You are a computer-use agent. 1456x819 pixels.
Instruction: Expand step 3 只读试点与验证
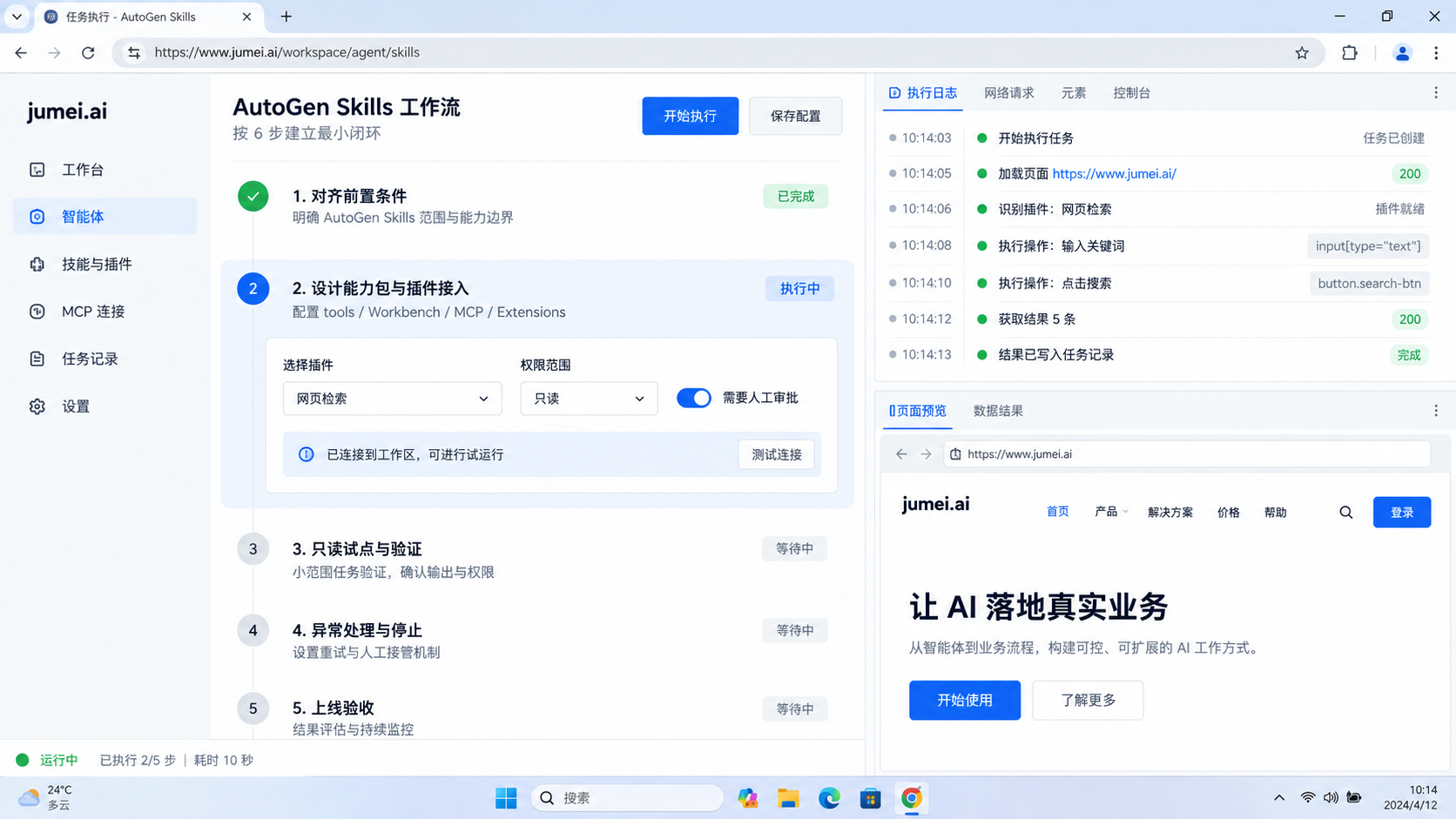pyautogui.click(x=357, y=549)
